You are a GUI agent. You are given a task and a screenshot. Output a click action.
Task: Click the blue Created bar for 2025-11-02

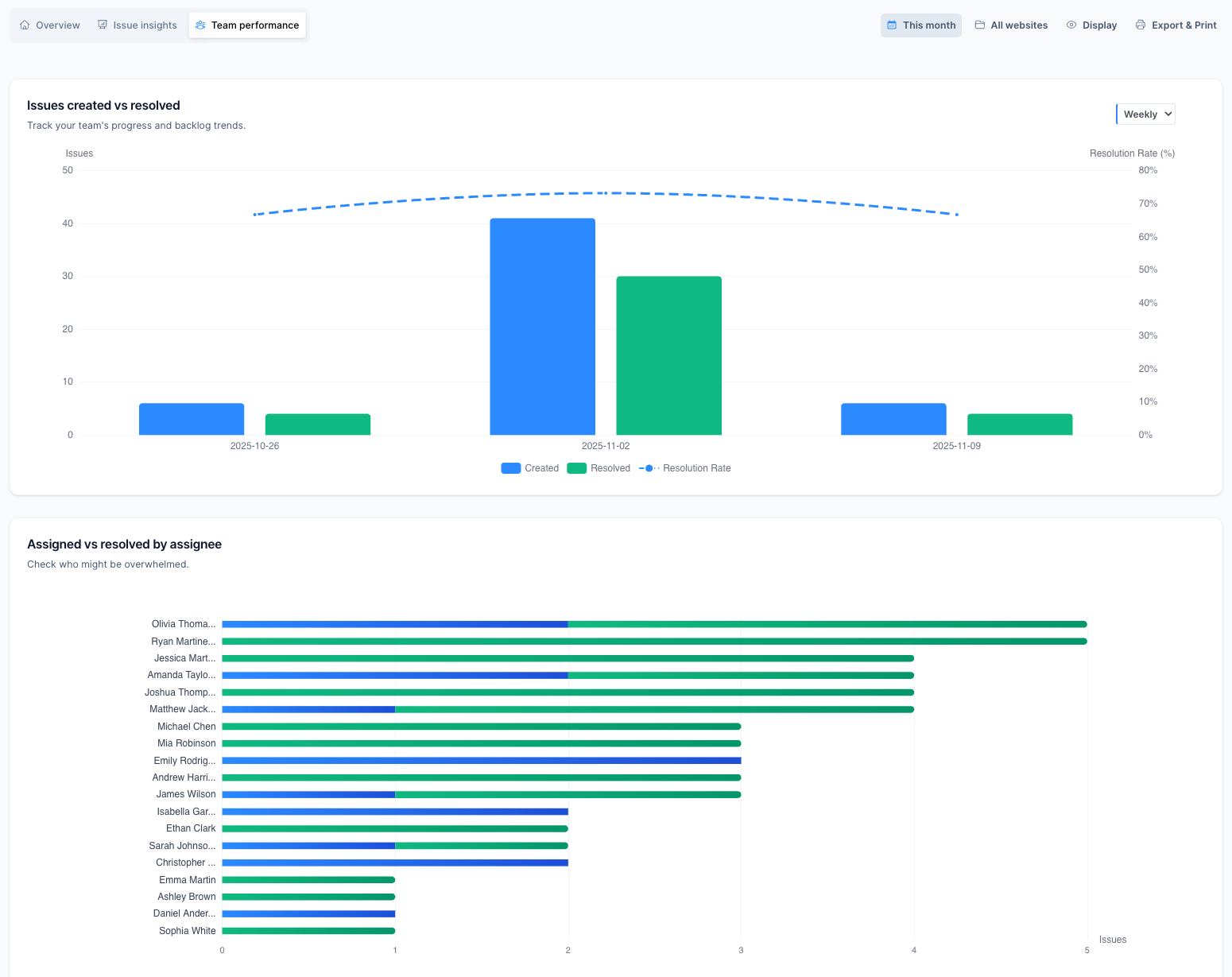(542, 327)
